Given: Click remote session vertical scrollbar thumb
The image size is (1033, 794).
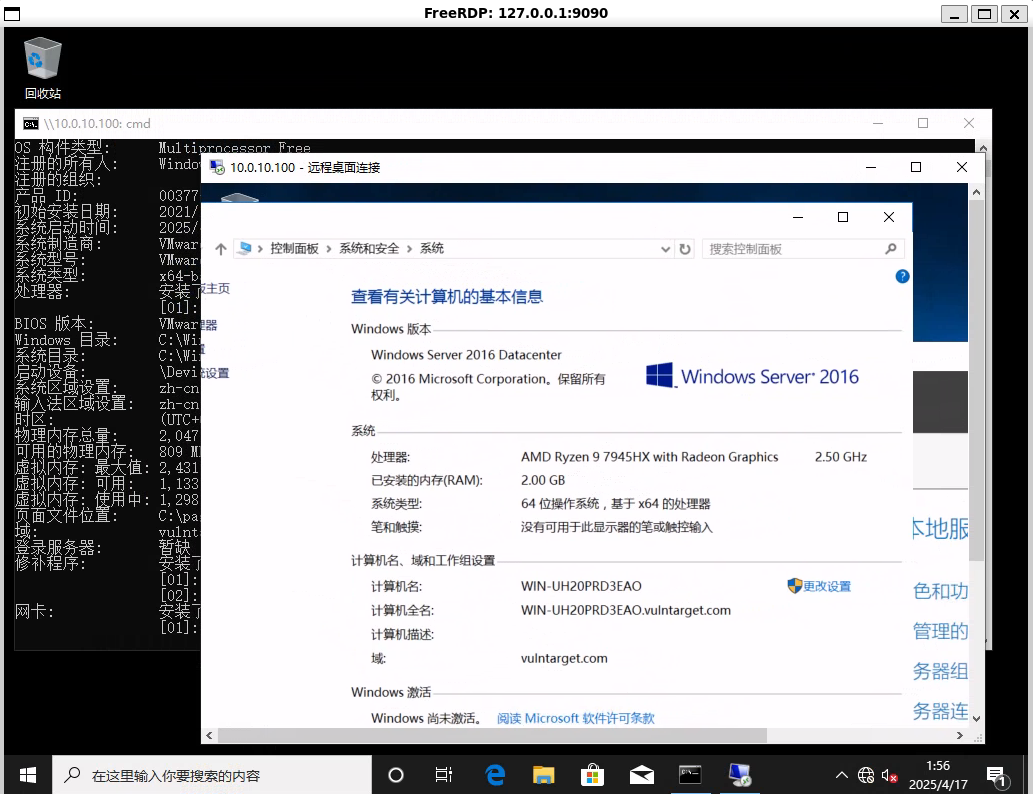Looking at the screenshot, I should pyautogui.click(x=976, y=380).
